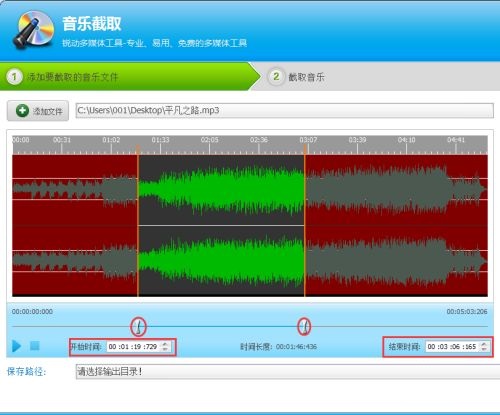Click the duration text 00:01:46:436
This screenshot has width=500, height=415.
tap(296, 347)
